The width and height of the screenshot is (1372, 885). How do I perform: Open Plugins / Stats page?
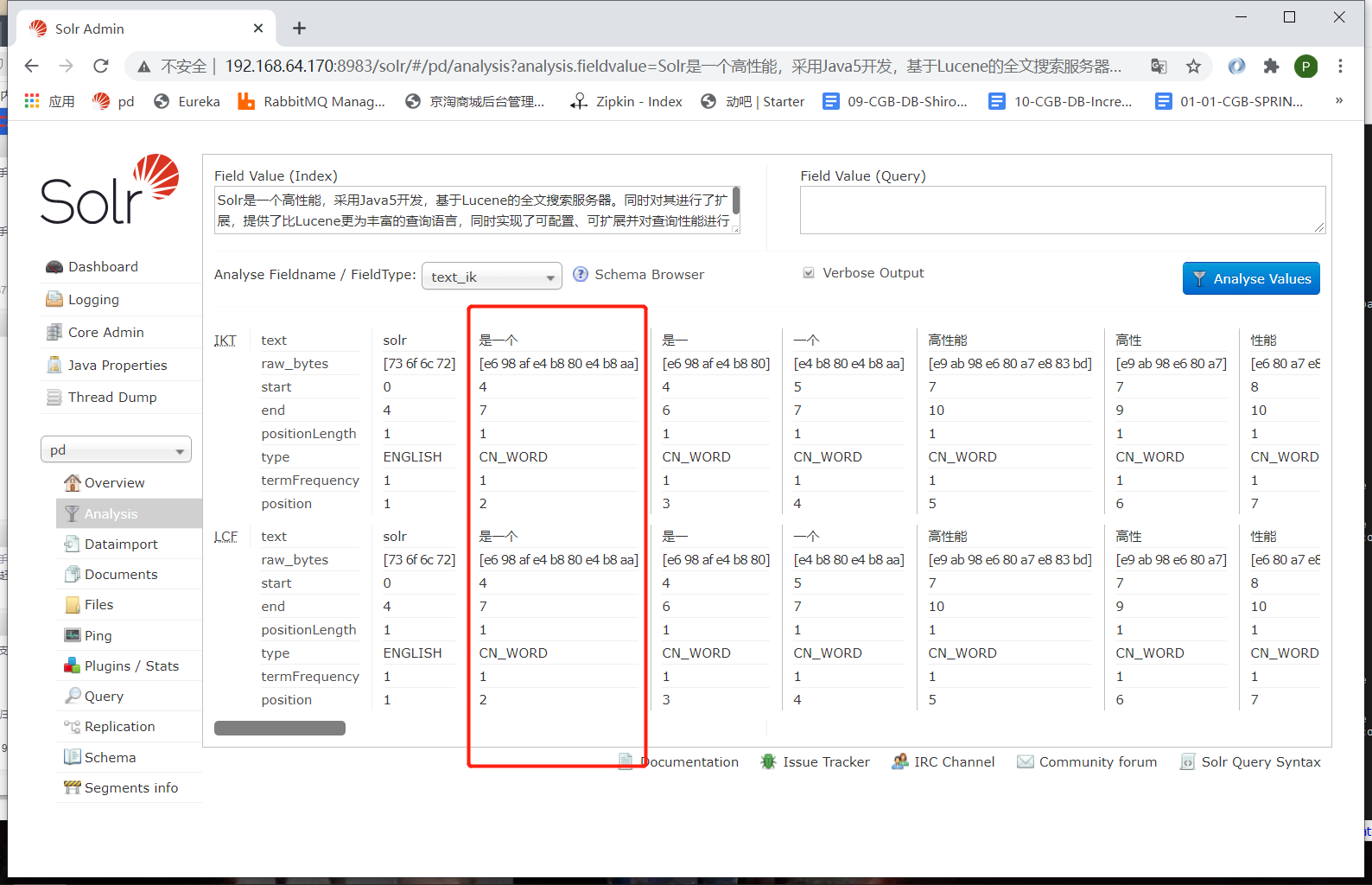click(x=131, y=665)
